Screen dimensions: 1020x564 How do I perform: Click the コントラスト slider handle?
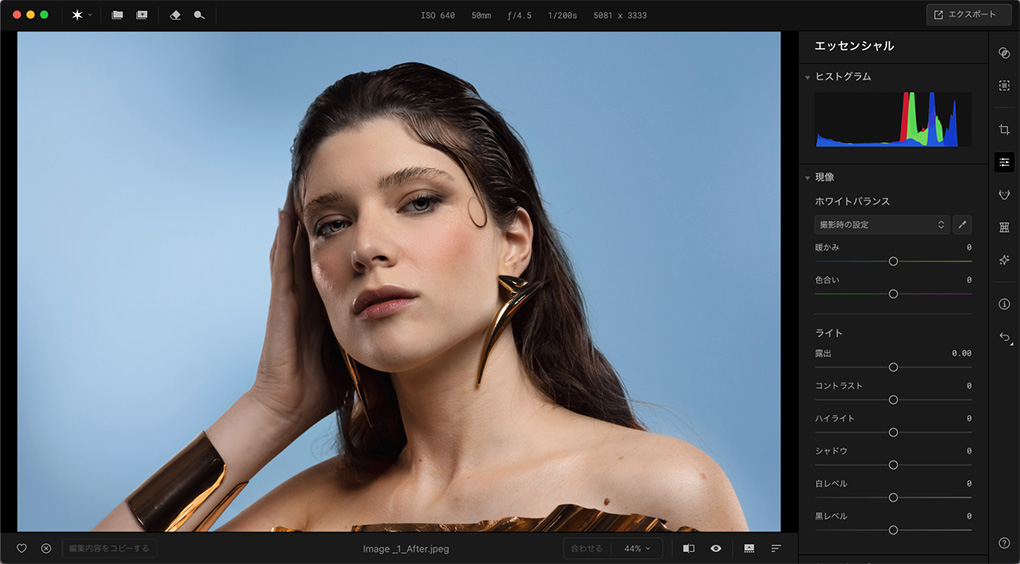click(x=893, y=400)
